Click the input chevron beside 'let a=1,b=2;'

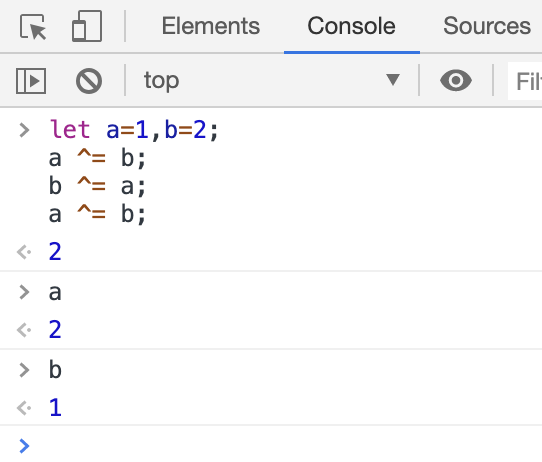[x=24, y=130]
